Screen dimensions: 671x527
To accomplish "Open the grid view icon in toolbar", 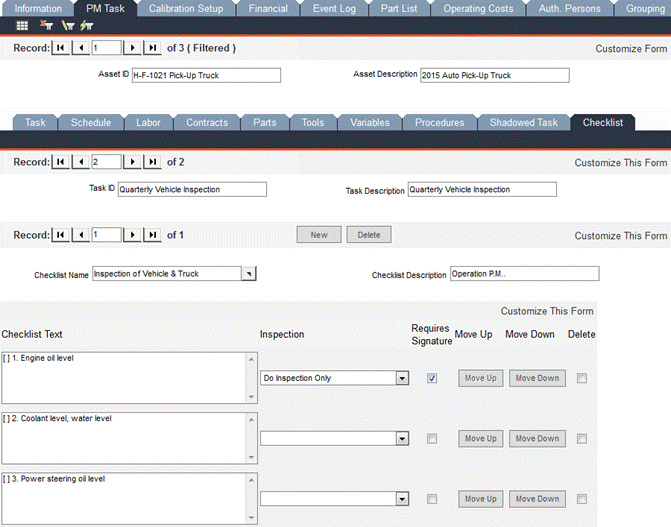I will point(22,25).
